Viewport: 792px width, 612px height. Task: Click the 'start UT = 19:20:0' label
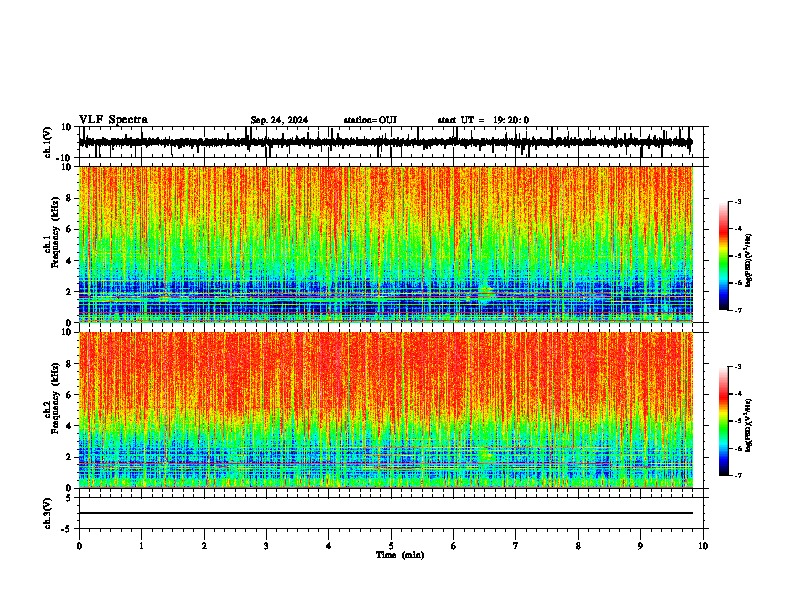[483, 120]
